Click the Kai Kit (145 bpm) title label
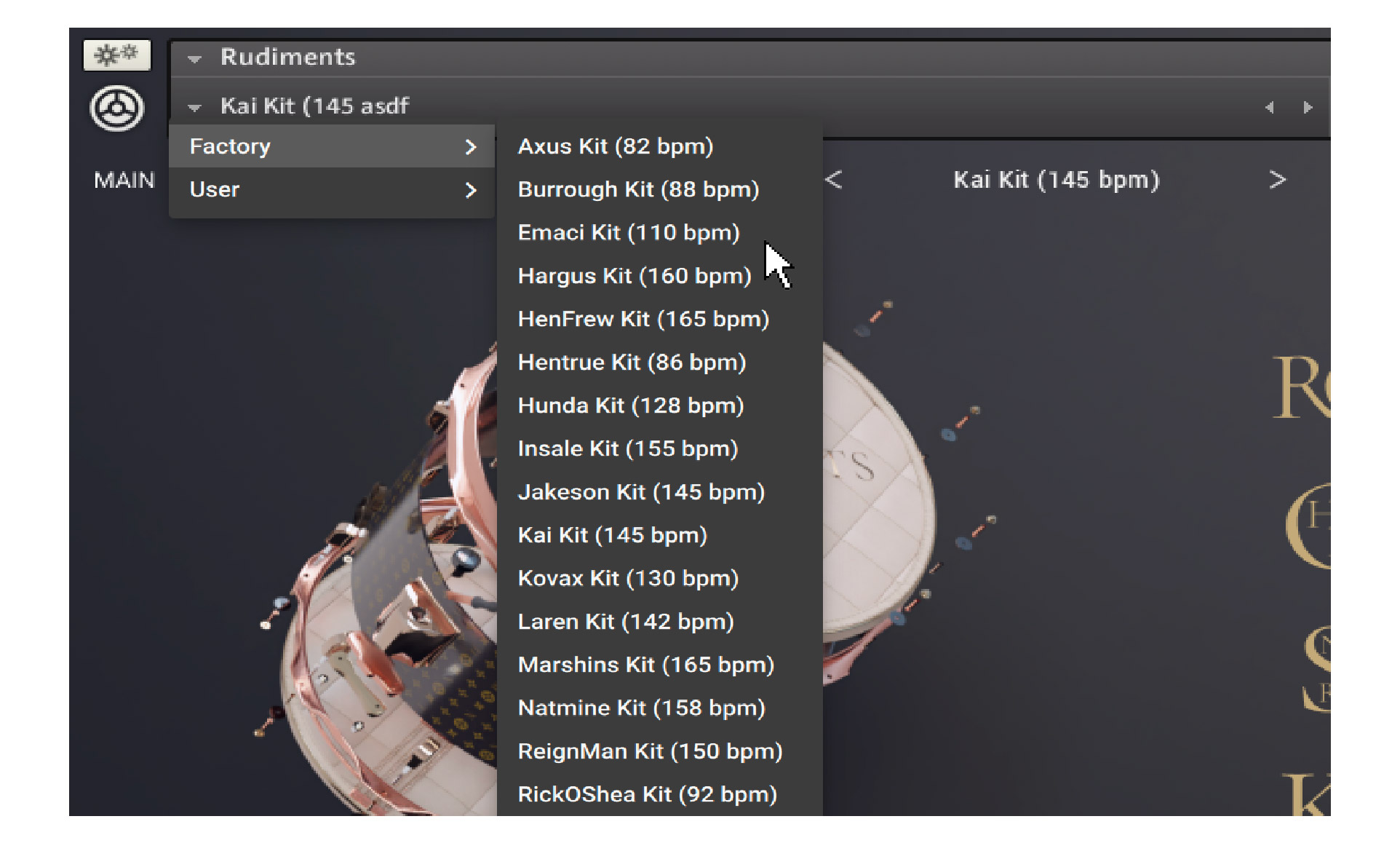The image size is (1400, 843). coord(1056,180)
